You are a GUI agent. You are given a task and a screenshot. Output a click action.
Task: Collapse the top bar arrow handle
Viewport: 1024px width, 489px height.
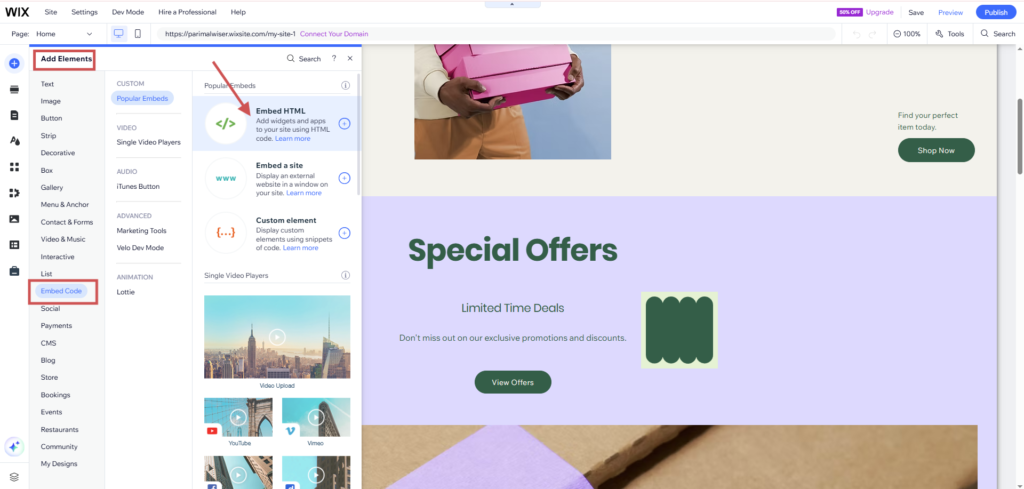(x=512, y=4)
